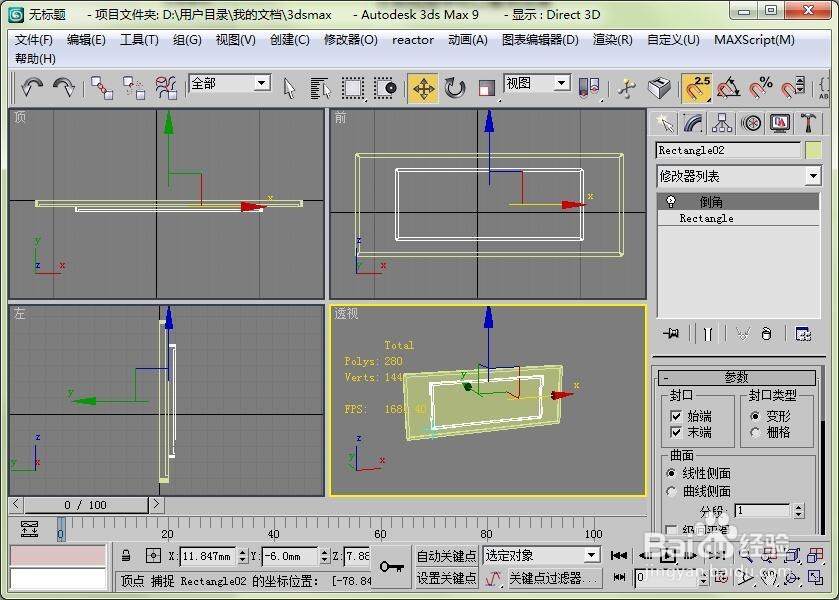This screenshot has height=600, width=839.
Task: Click the 设置关键点 button
Action: (x=446, y=579)
